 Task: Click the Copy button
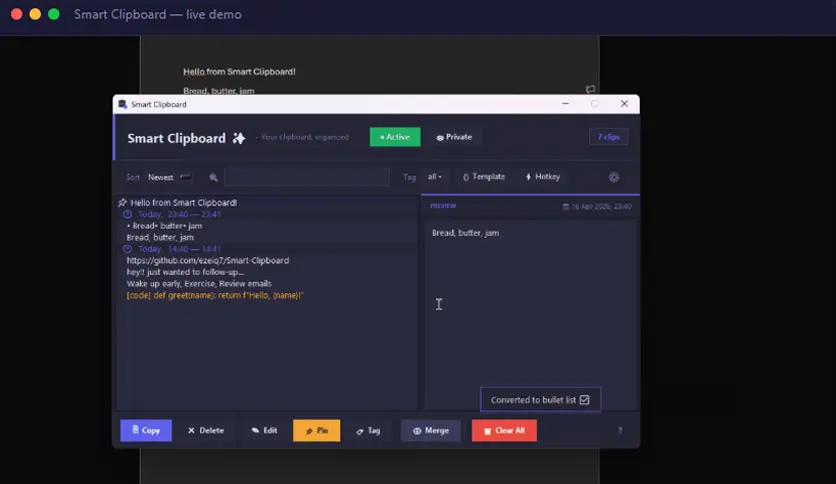pos(146,430)
